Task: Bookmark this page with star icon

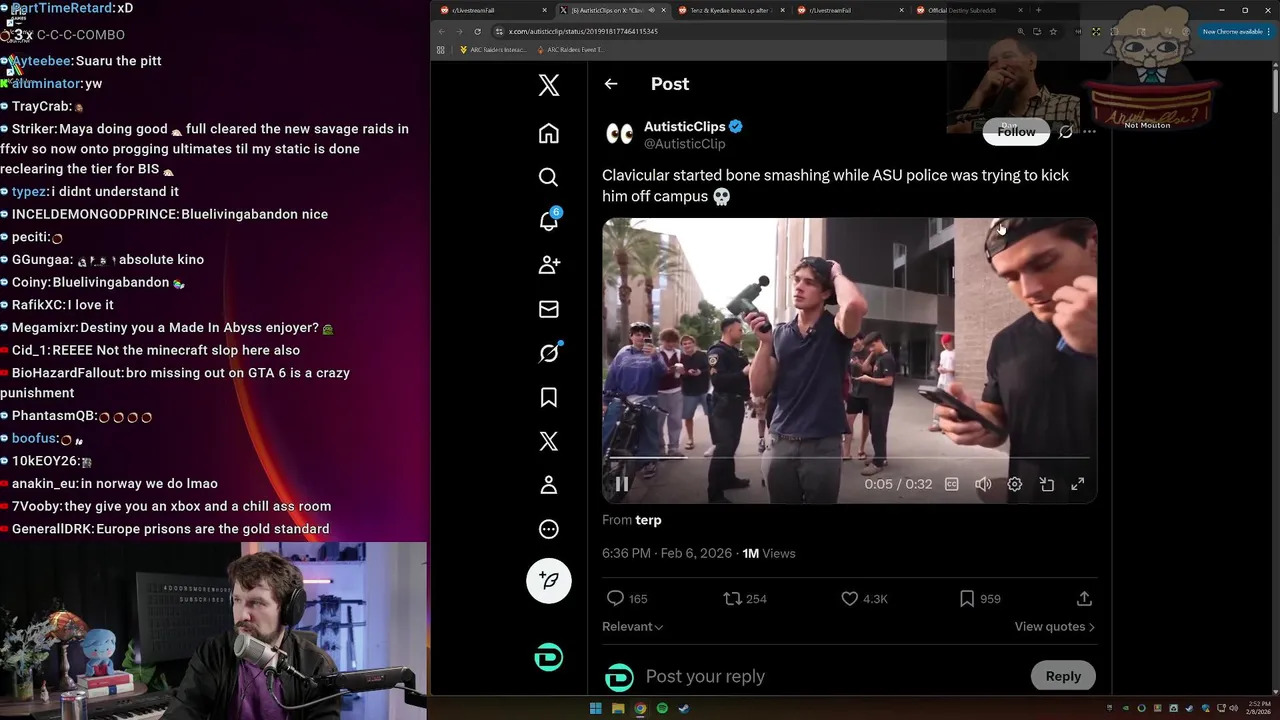Action: click(1053, 31)
